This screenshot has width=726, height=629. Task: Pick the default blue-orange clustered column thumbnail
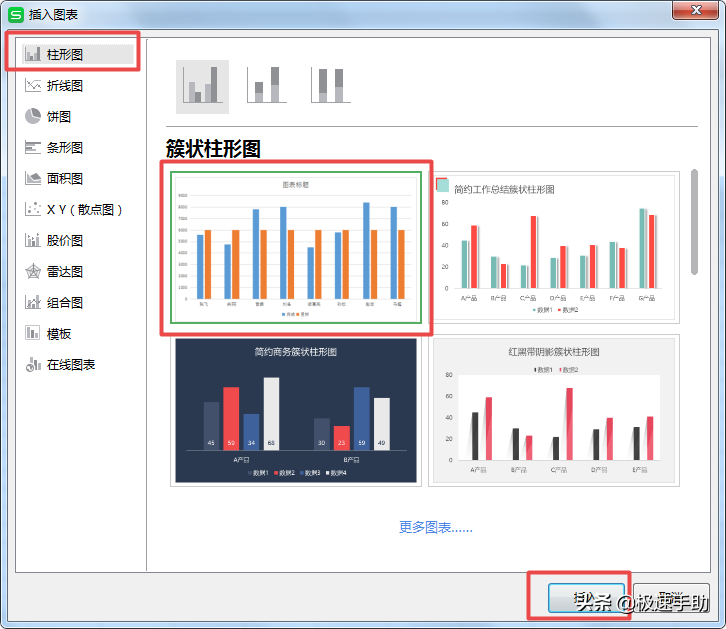pyautogui.click(x=296, y=248)
